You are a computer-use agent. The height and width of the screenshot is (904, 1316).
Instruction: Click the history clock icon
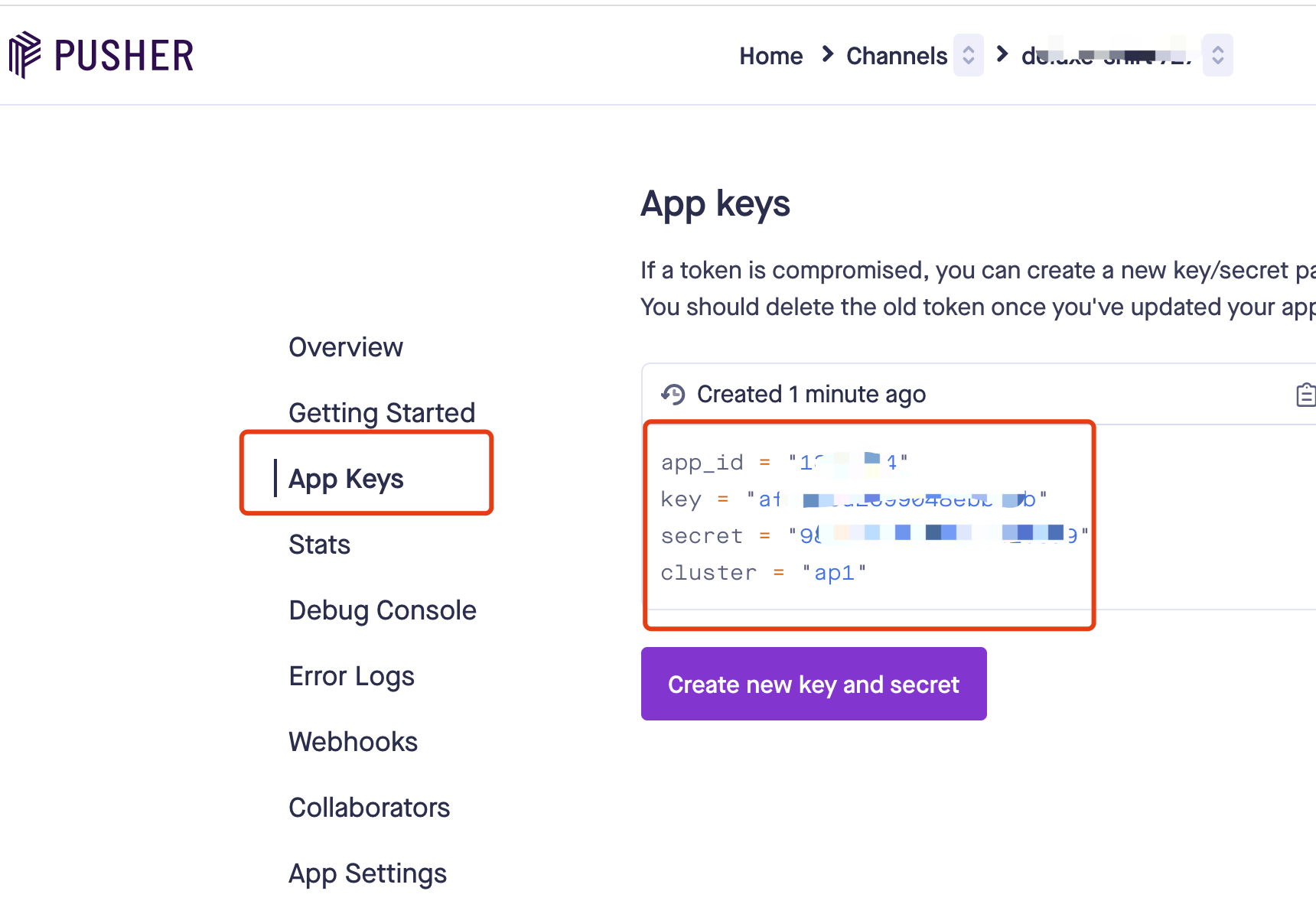673,395
